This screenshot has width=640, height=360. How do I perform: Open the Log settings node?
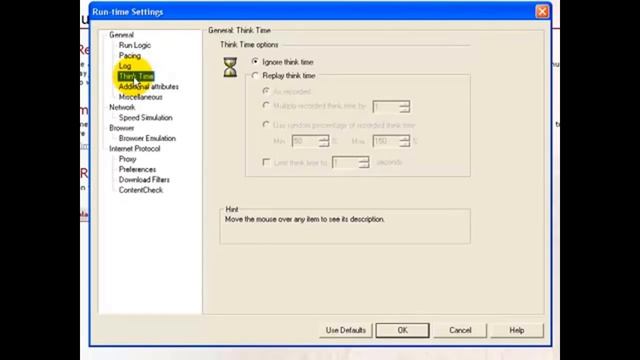click(x=125, y=66)
